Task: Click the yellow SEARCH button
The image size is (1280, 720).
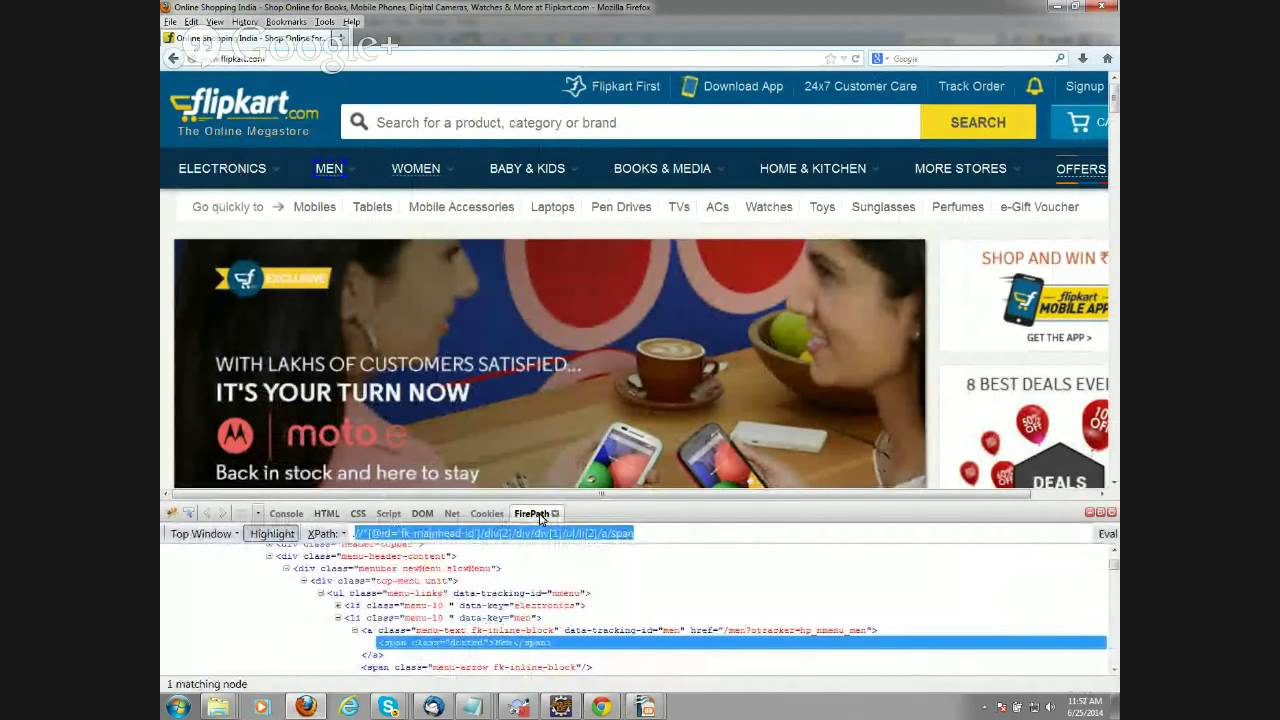Action: 978,122
